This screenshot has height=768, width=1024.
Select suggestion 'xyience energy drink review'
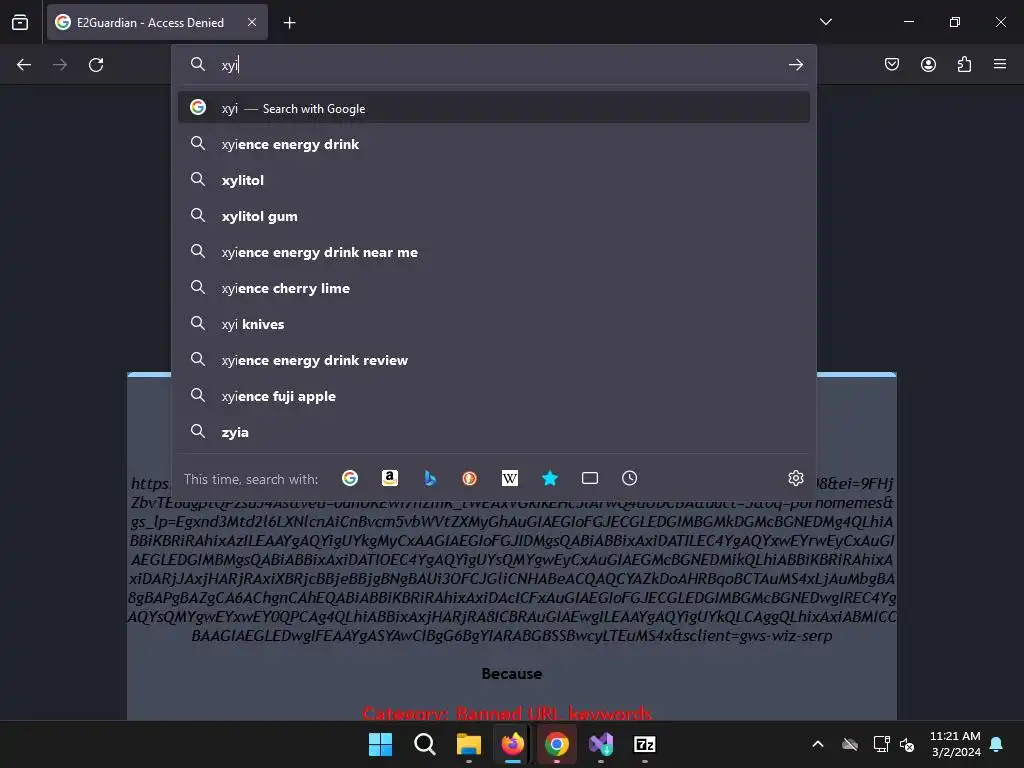click(x=494, y=359)
